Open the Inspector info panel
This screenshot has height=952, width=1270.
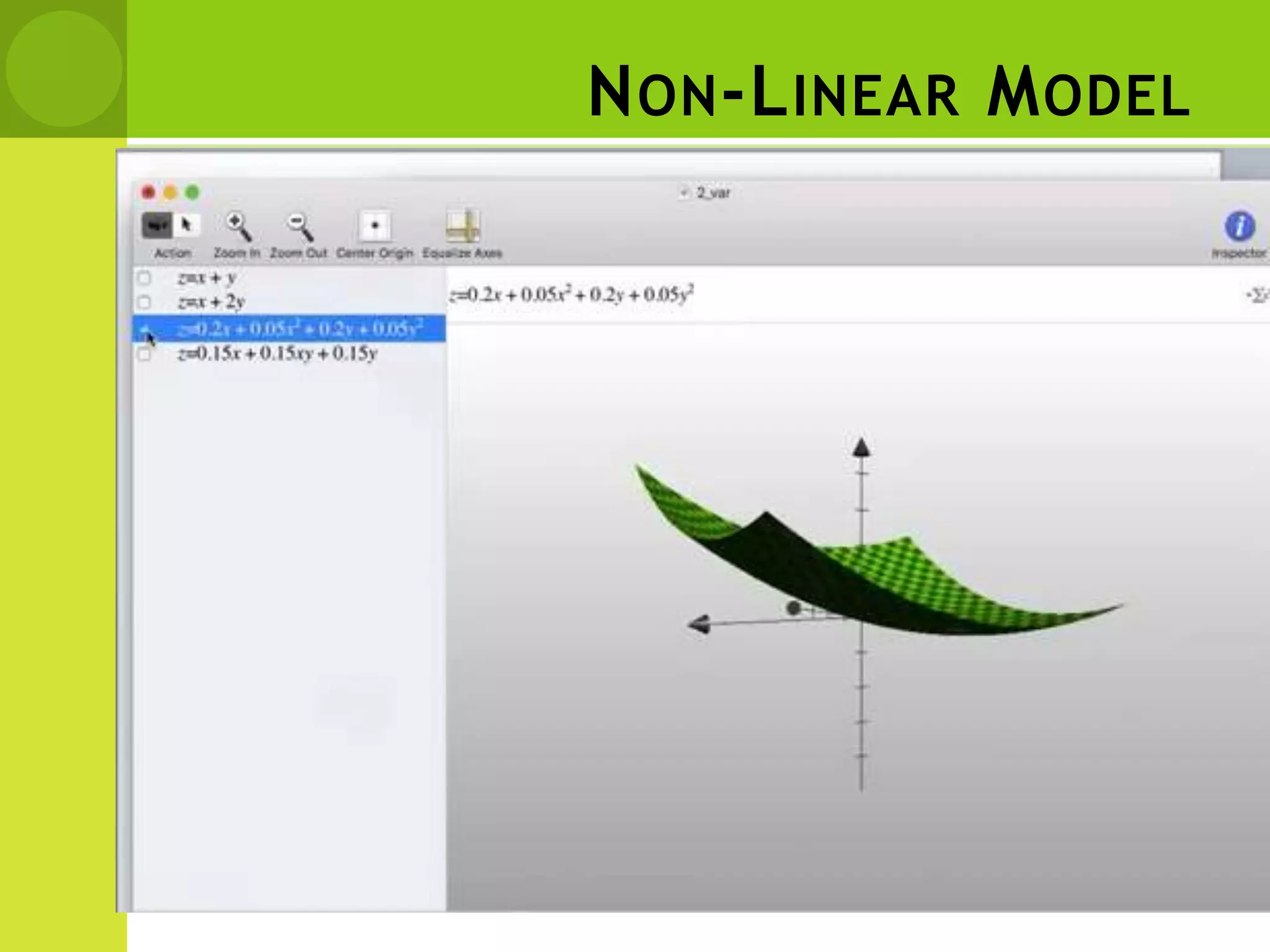click(x=1239, y=226)
